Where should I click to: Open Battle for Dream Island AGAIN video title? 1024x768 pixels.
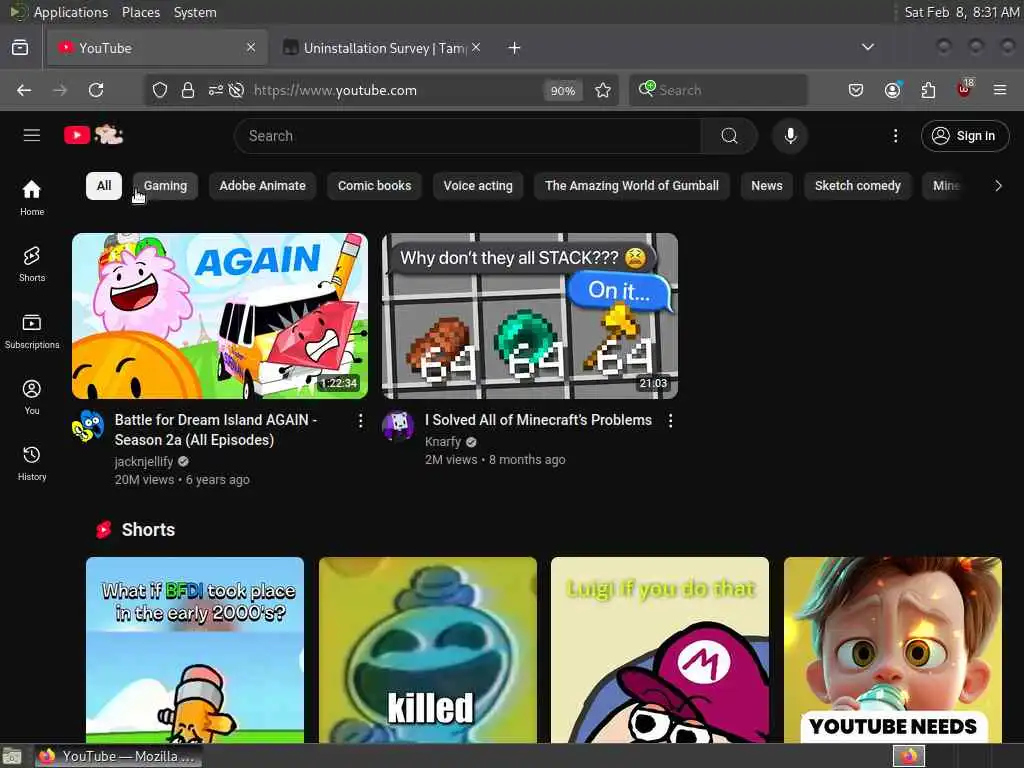216,430
